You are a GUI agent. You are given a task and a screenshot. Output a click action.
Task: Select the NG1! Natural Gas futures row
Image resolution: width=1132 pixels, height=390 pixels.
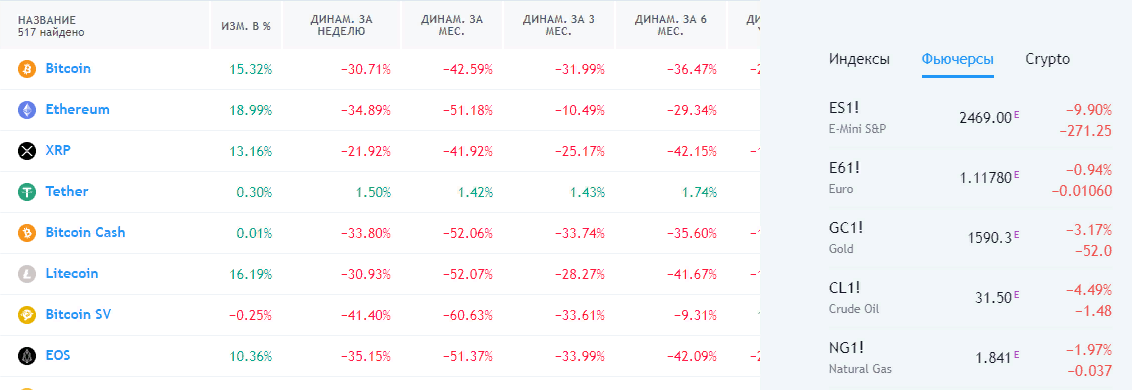point(970,359)
